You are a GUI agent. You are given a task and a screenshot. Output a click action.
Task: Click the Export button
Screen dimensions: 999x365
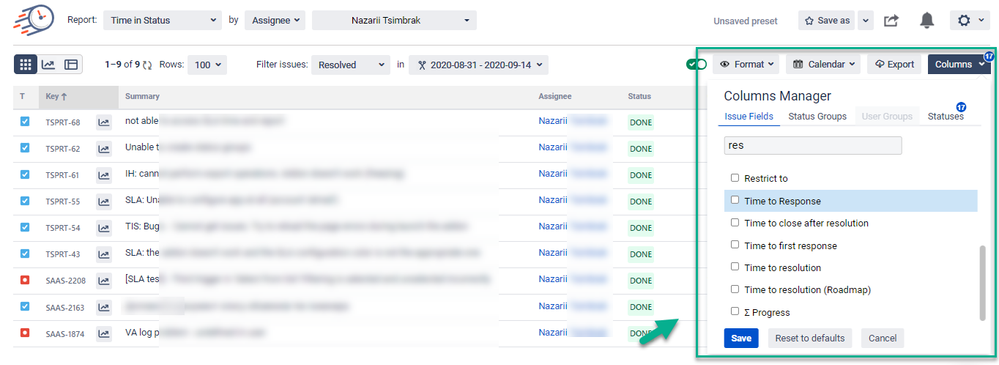pos(895,64)
